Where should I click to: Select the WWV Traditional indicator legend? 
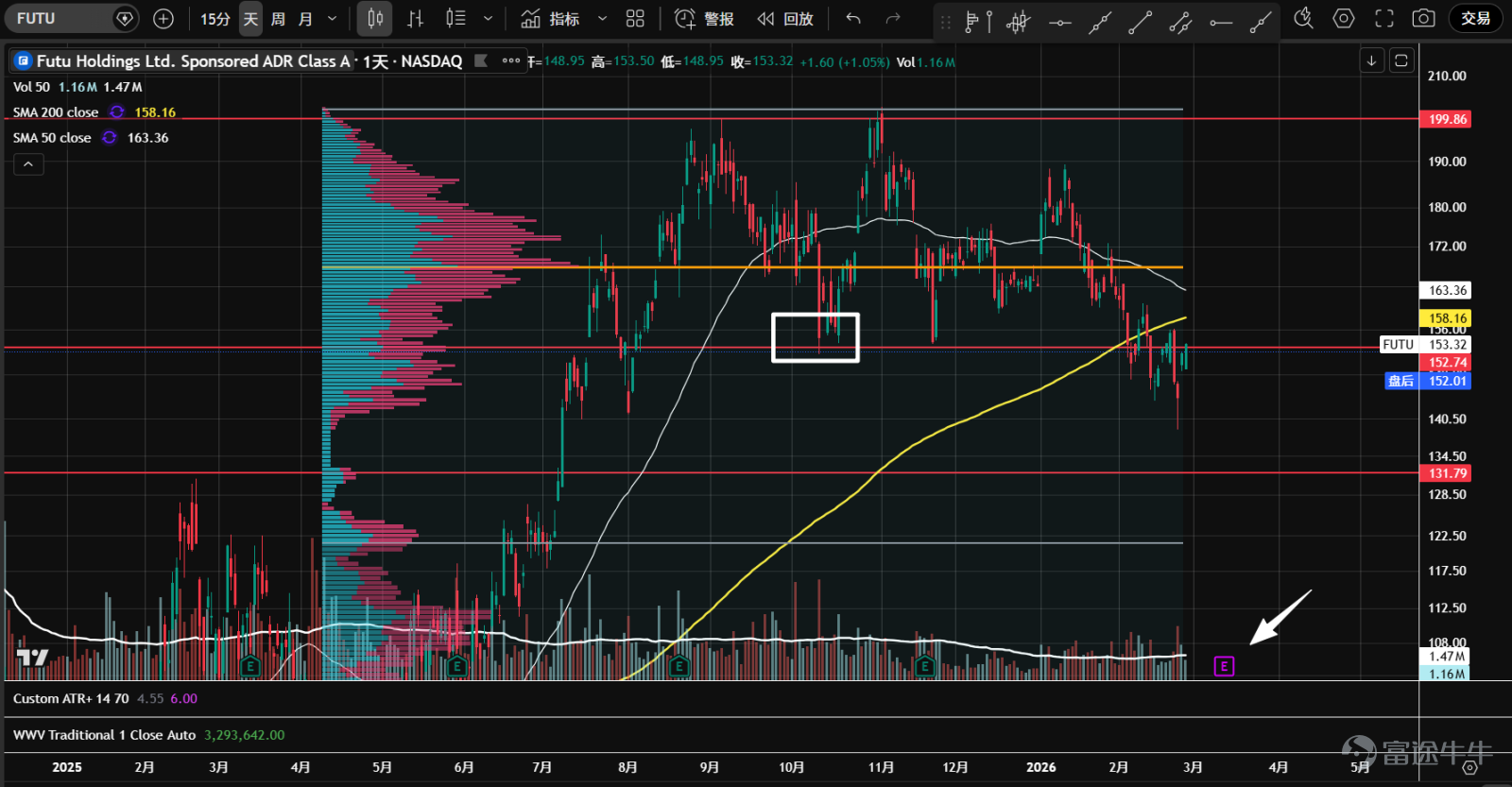tap(105, 735)
